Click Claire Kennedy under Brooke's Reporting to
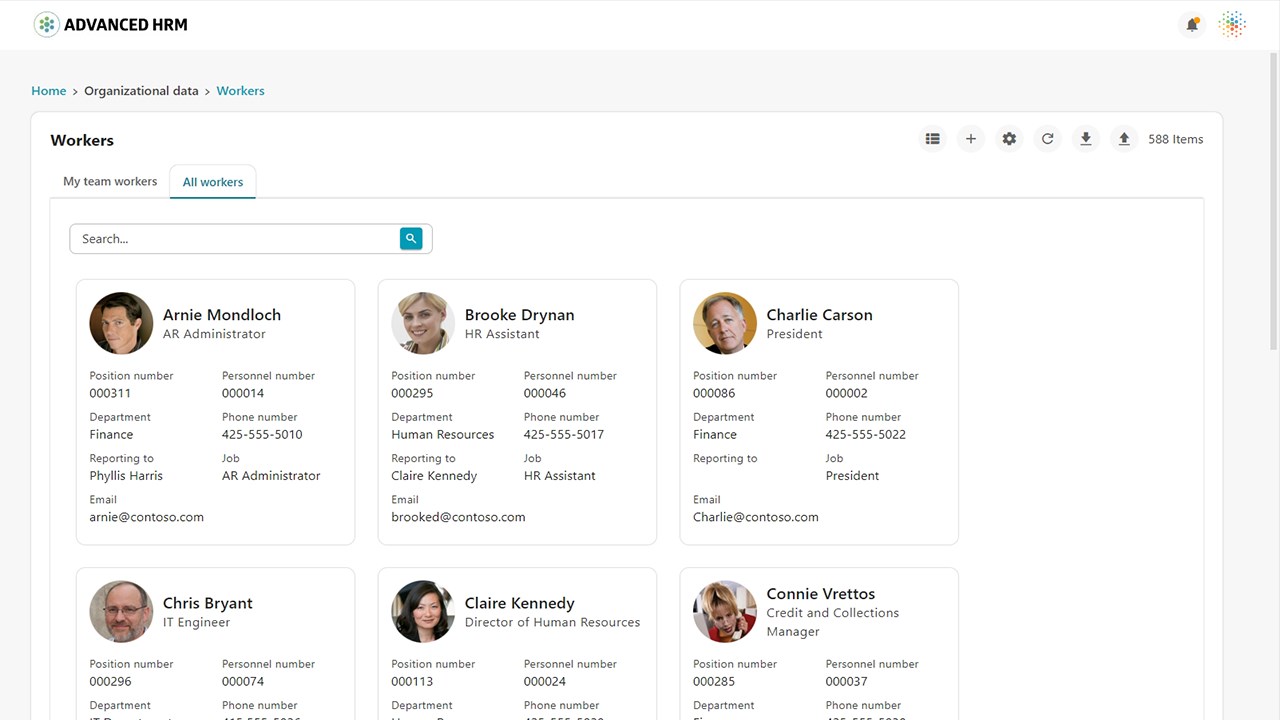Viewport: 1280px width, 720px height. point(434,476)
